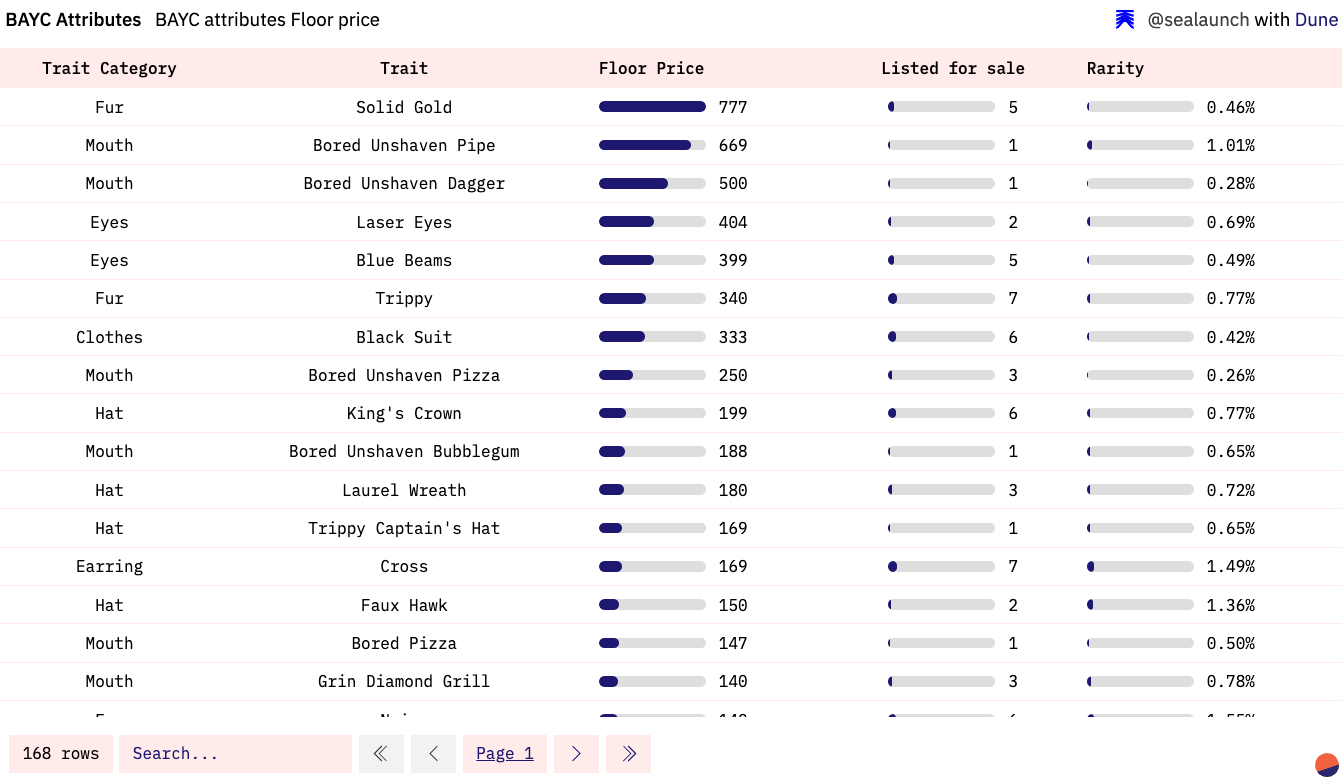1342x778 pixels.
Task: Click the Dune logo in the header
Action: pos(1124,19)
